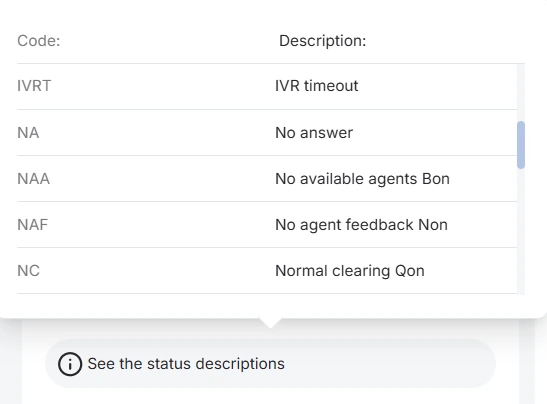547x404 pixels.
Task: Open the See the status descriptions button
Action: (x=270, y=364)
